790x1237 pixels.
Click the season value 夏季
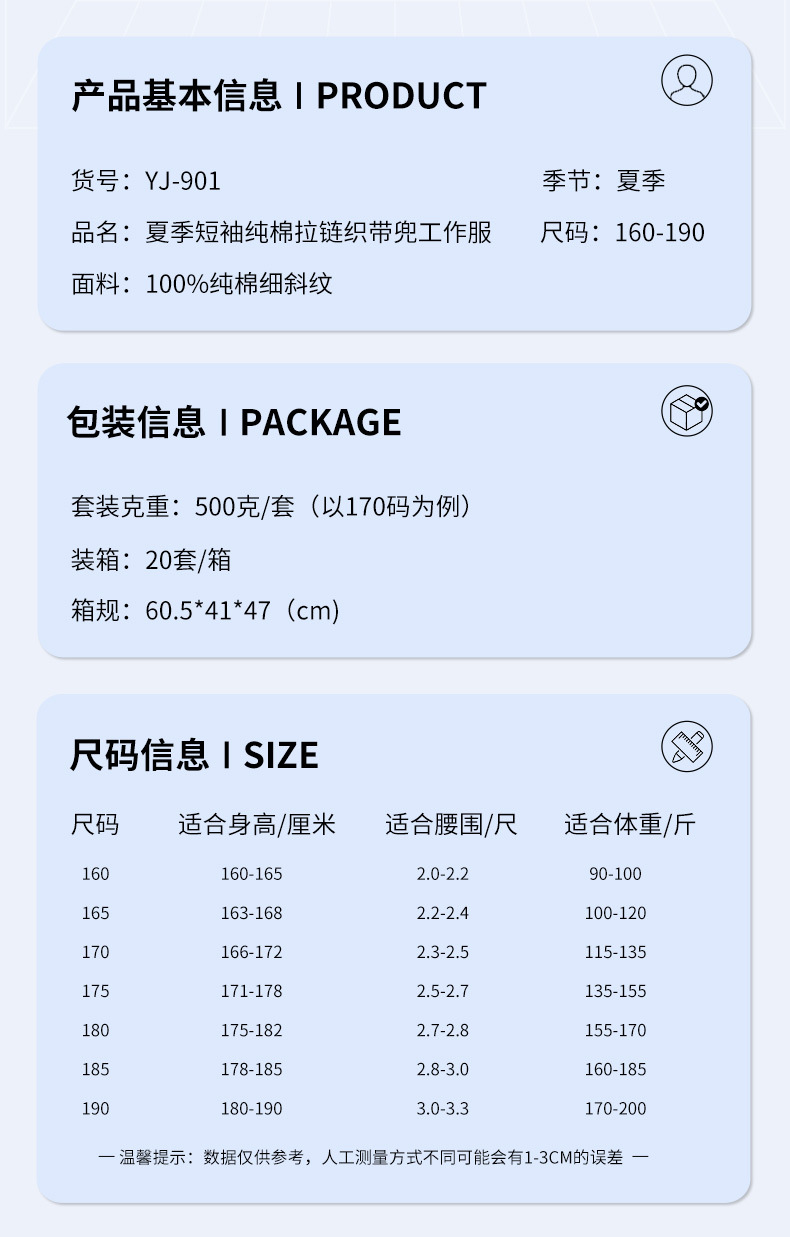pos(641,181)
